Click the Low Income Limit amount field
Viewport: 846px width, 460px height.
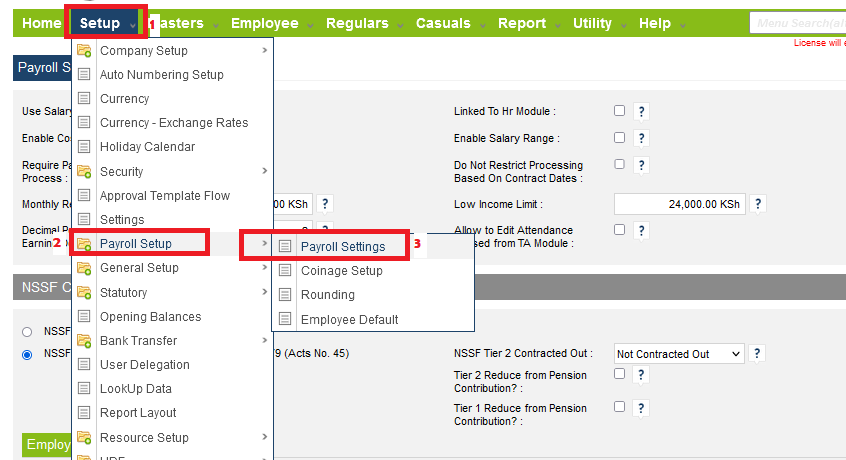[x=679, y=204]
